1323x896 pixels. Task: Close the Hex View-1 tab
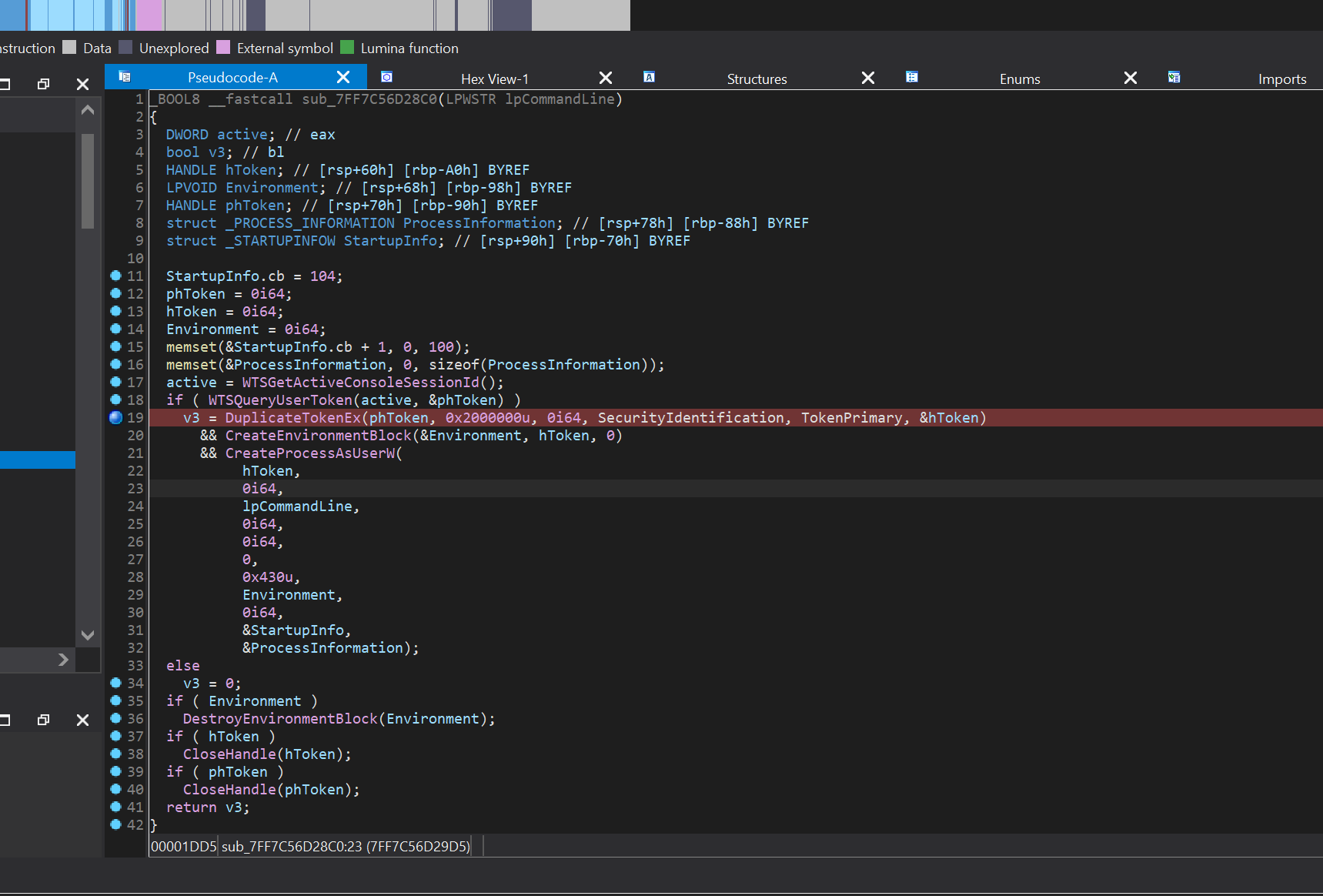coord(606,78)
